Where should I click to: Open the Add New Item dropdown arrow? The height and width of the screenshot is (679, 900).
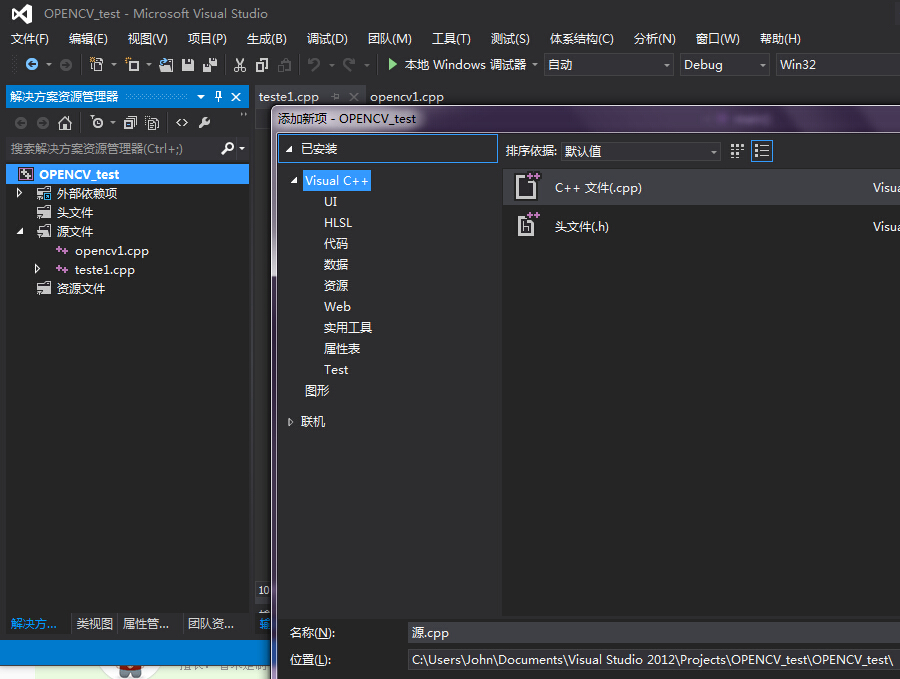(x=149, y=65)
